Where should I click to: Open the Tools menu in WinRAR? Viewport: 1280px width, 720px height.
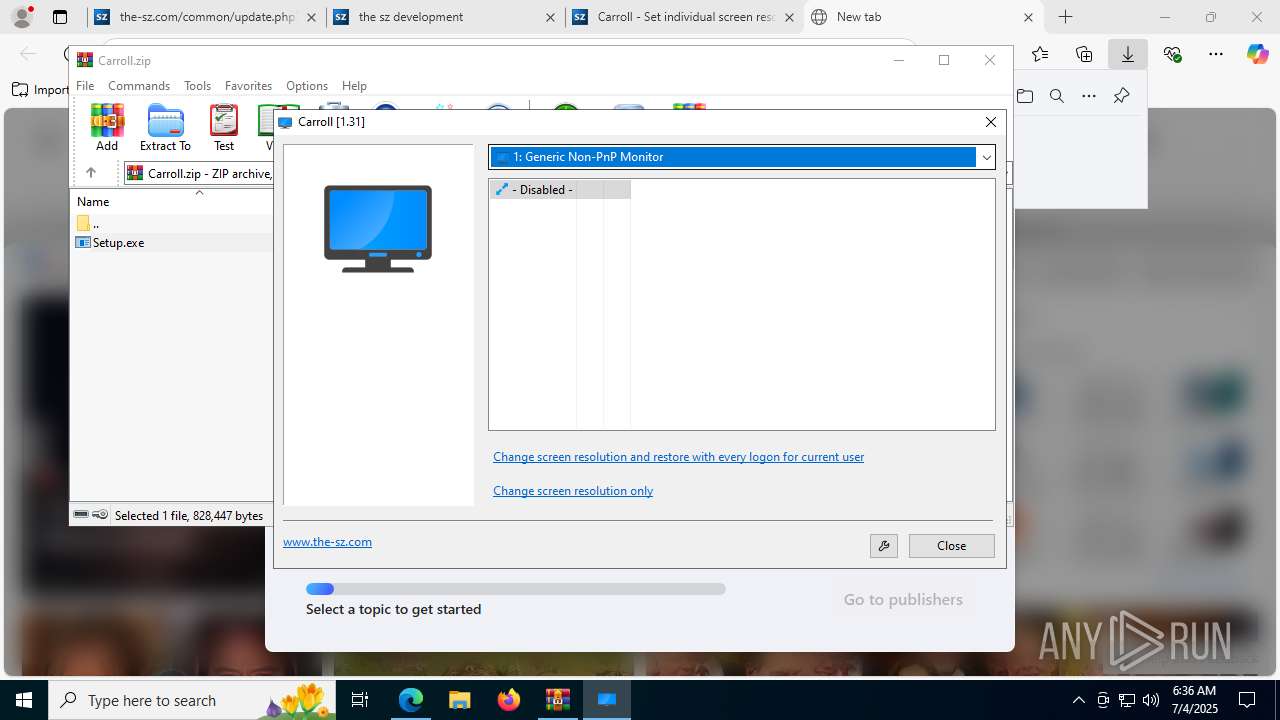click(197, 86)
